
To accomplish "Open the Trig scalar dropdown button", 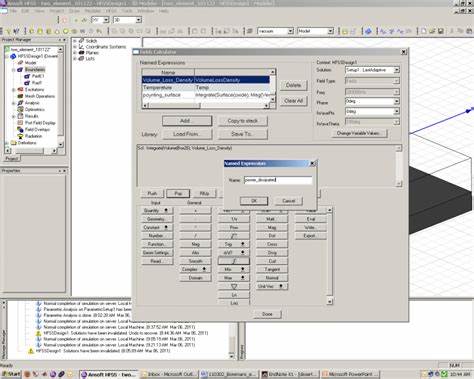I will click(234, 244).
